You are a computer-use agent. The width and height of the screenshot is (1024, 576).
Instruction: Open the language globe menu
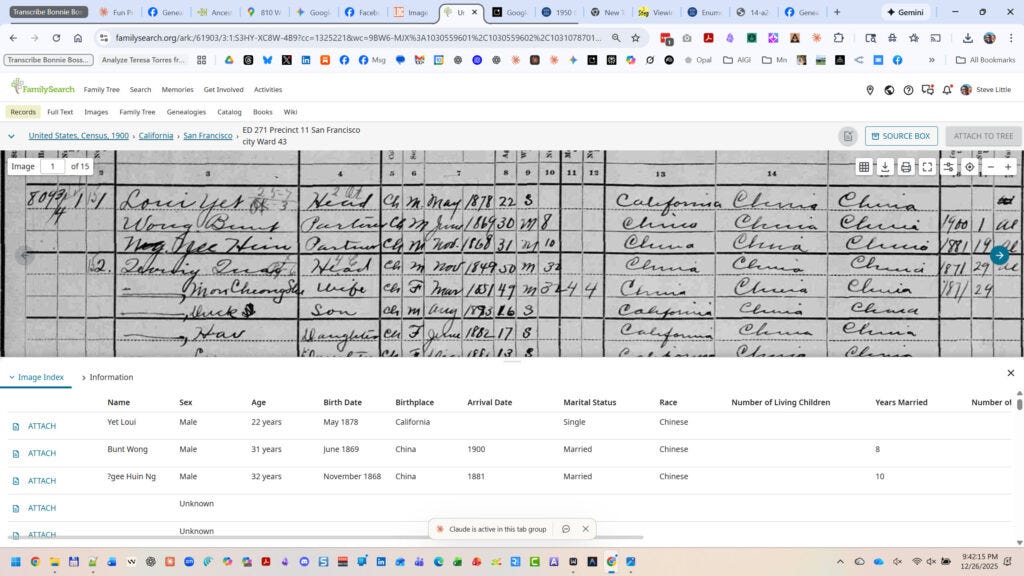[889, 90]
